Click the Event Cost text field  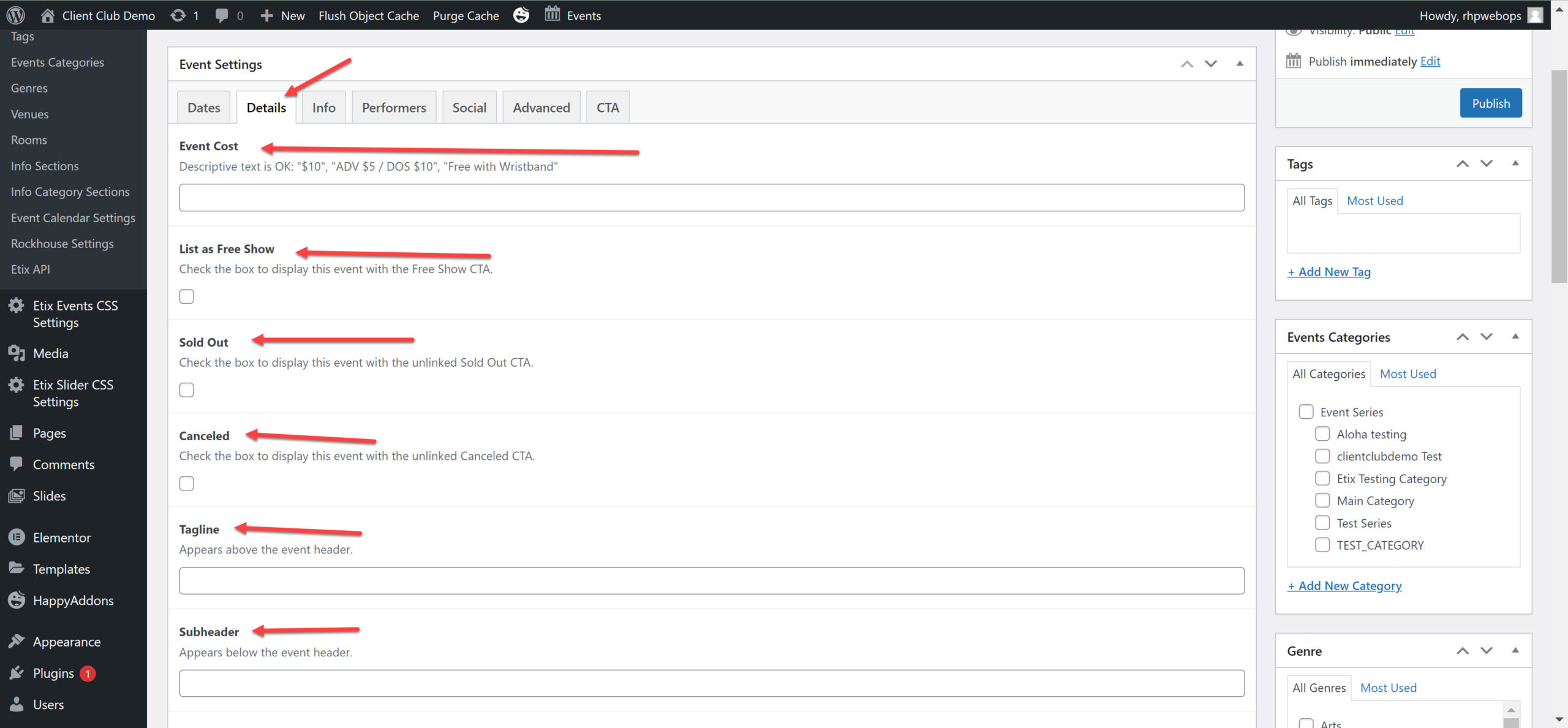(x=711, y=198)
